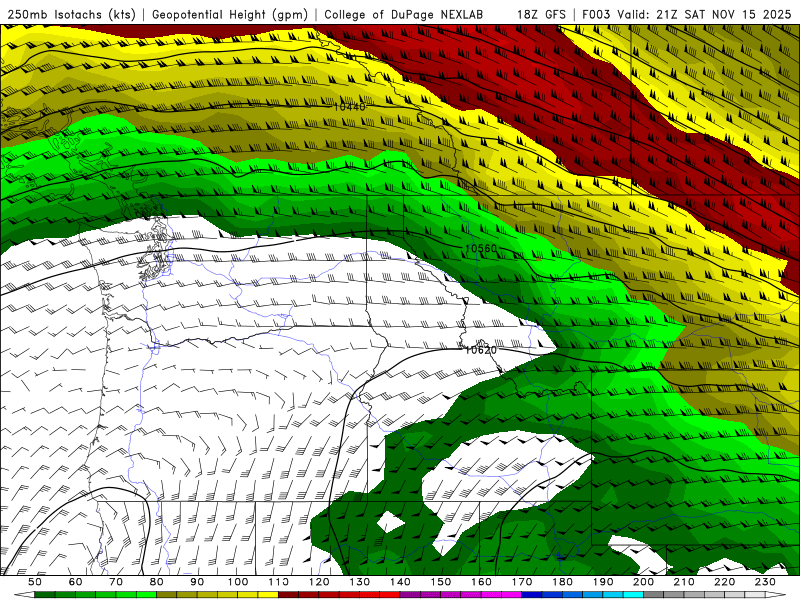Click the 120 value on color scale
This screenshot has width=800, height=600.
pyautogui.click(x=319, y=582)
